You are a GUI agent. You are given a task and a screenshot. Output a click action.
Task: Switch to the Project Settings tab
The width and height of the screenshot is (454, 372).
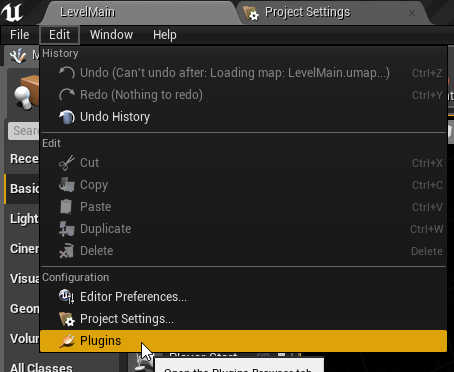pyautogui.click(x=307, y=12)
